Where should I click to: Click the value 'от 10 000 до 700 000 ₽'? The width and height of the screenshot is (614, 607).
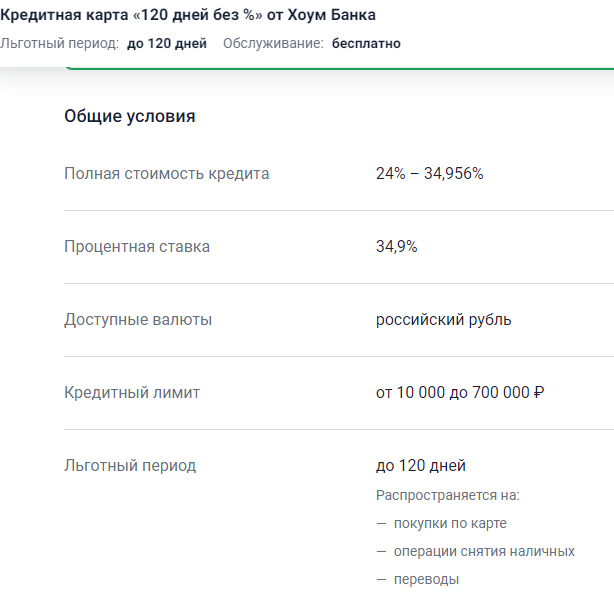coord(460,392)
